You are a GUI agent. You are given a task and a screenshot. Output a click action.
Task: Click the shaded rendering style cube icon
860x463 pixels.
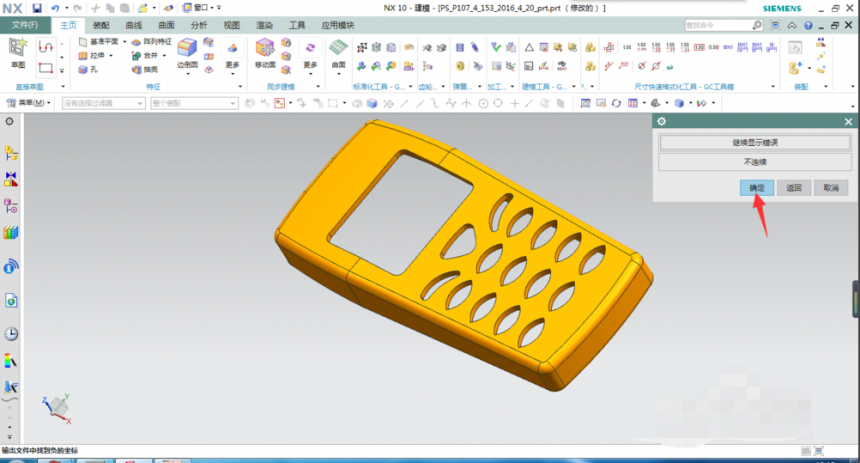coord(679,103)
